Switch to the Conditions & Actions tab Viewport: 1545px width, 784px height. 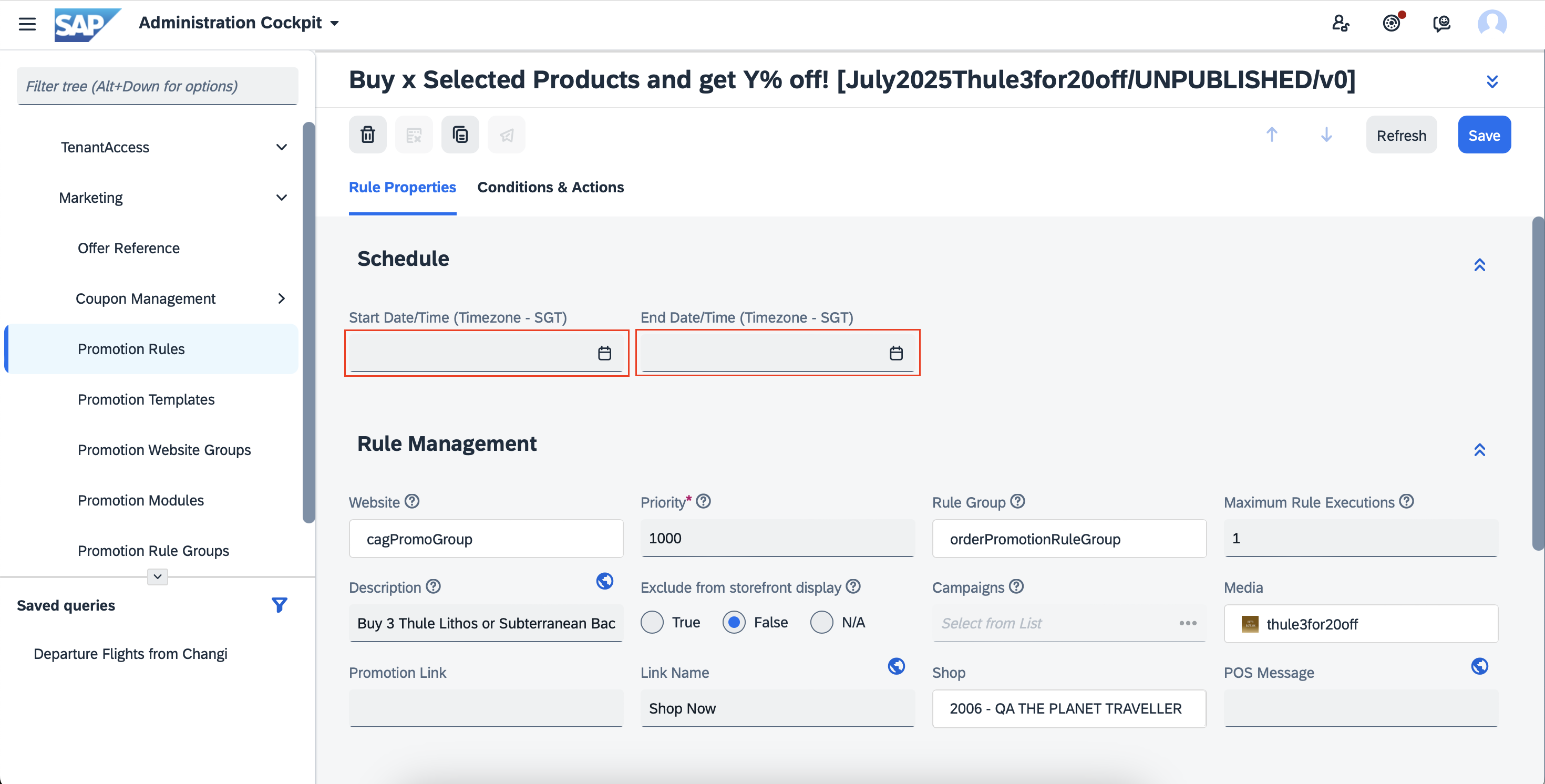tap(550, 187)
